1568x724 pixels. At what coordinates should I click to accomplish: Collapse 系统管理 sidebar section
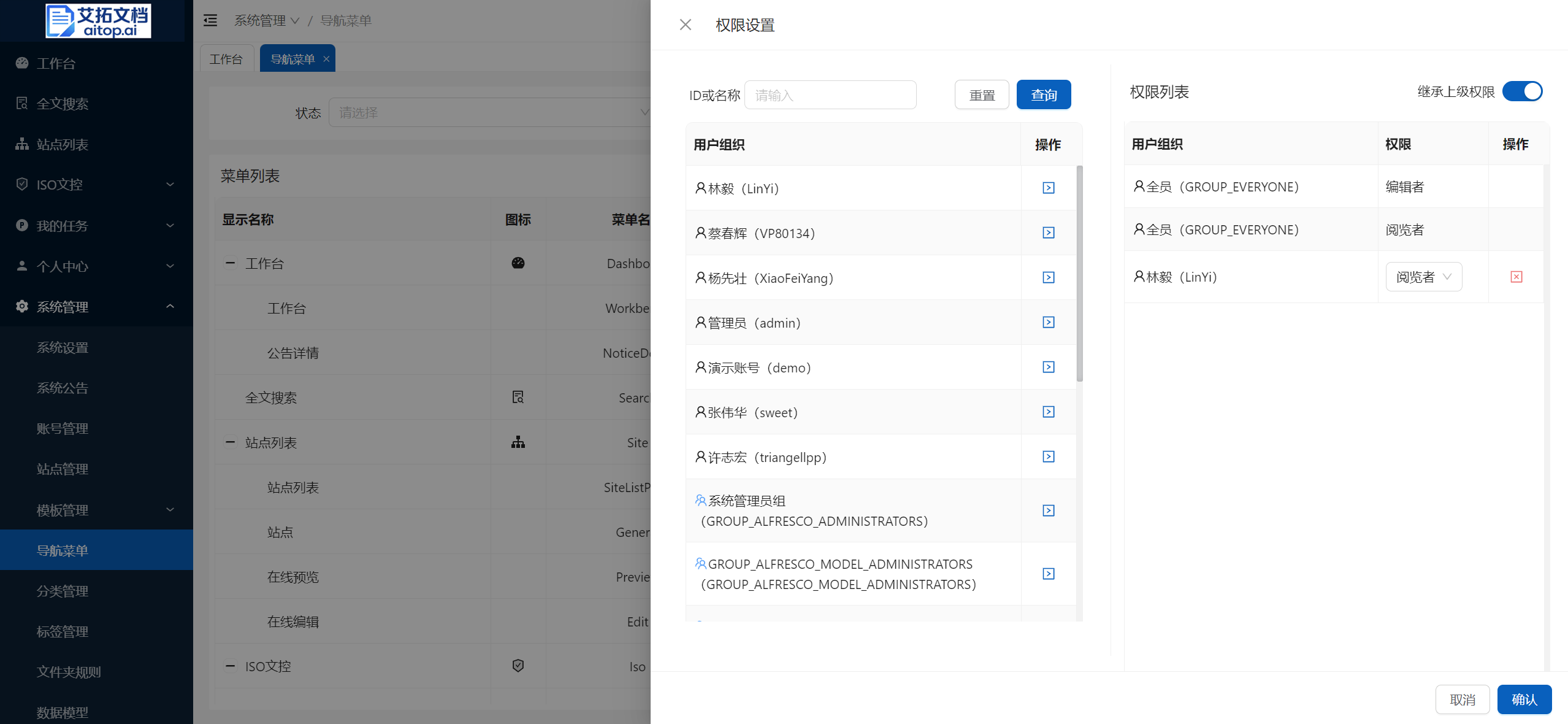tap(96, 306)
